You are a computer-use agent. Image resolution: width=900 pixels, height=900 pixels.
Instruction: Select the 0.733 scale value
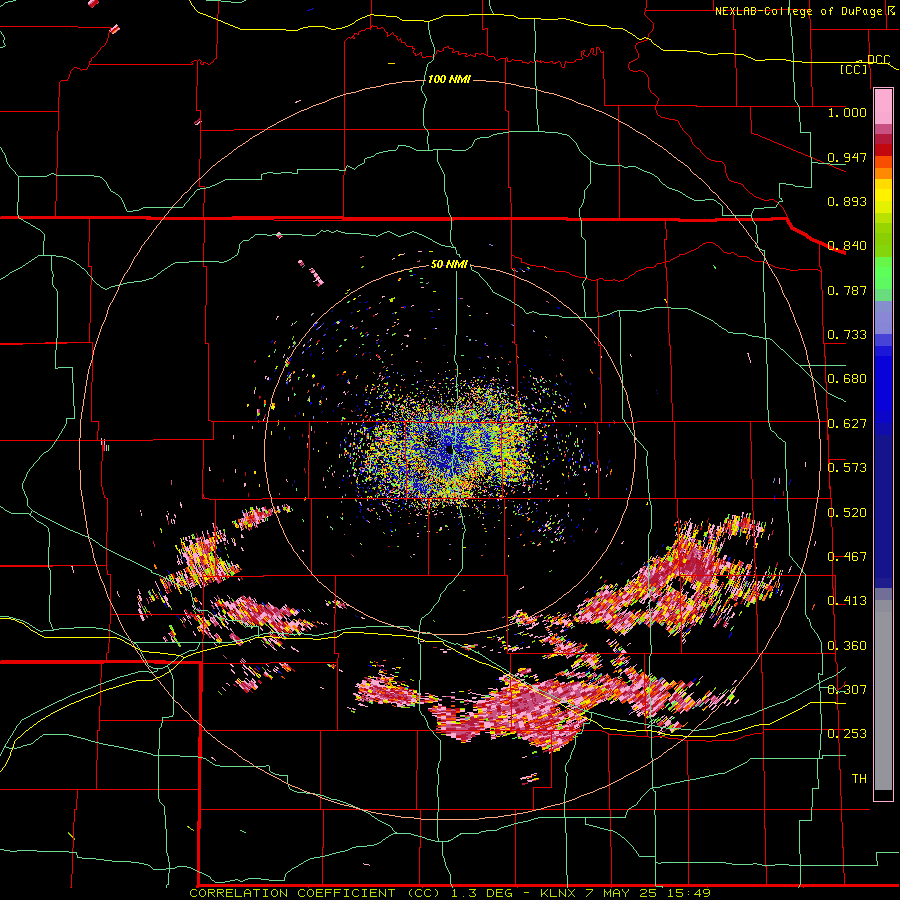847,335
